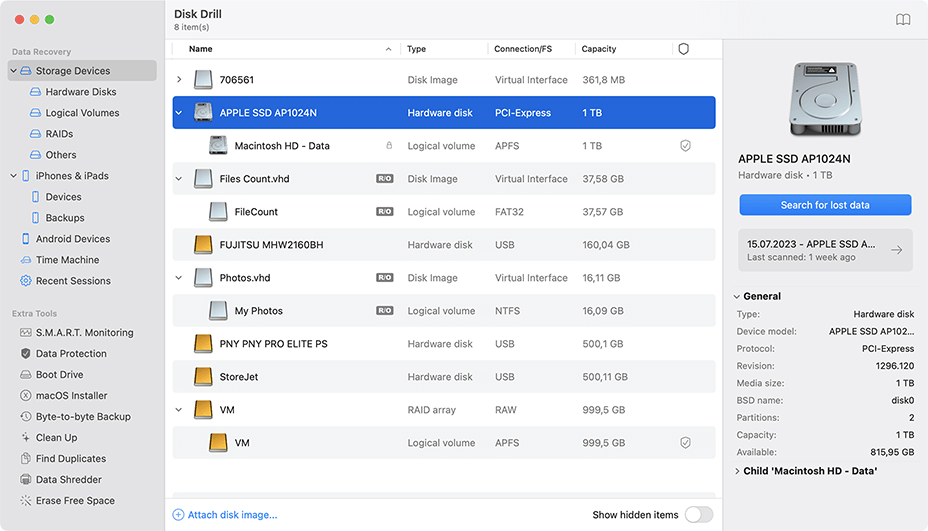The height and width of the screenshot is (531, 928).
Task: Click the Backups sidebar icon
Action: tap(36, 218)
